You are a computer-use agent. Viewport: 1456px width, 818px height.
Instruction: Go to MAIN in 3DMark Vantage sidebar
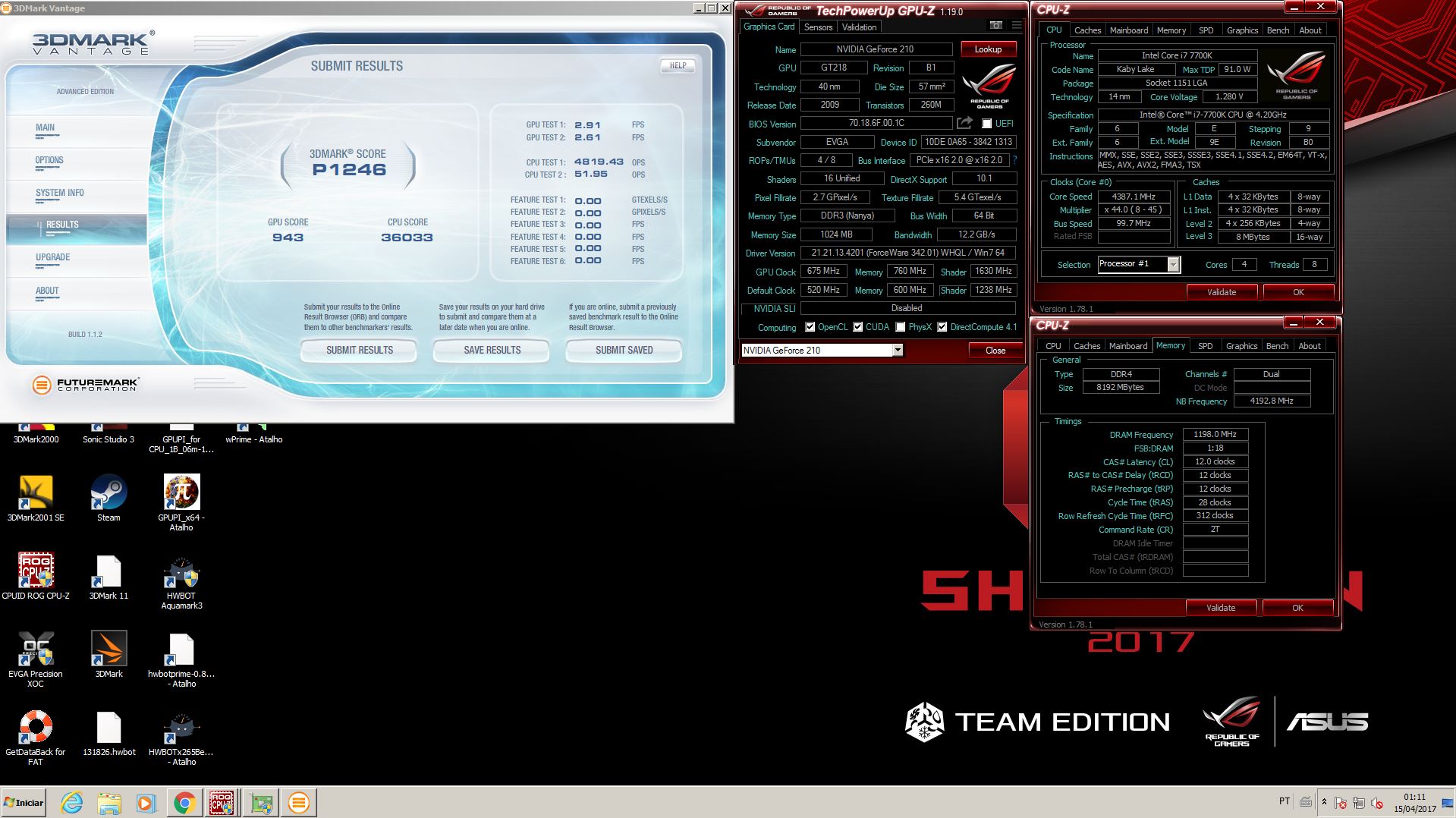pyautogui.click(x=45, y=127)
